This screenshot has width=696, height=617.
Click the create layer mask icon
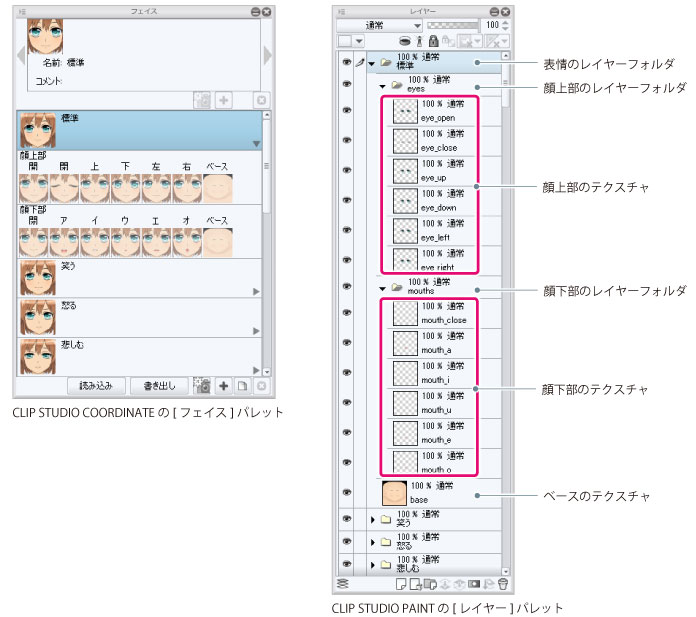(474, 582)
